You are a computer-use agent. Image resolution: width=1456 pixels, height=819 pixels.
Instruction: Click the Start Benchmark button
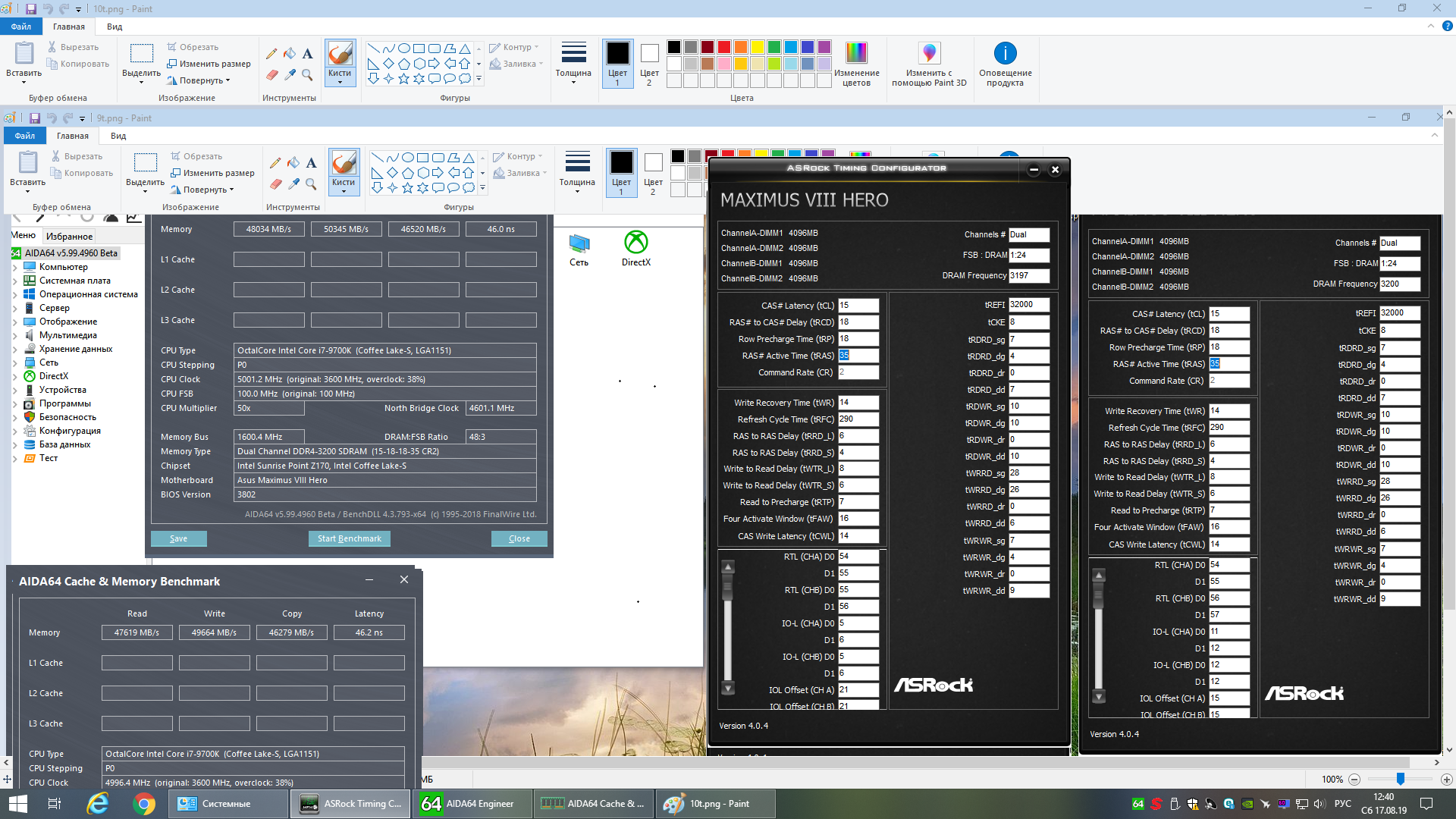click(x=349, y=538)
